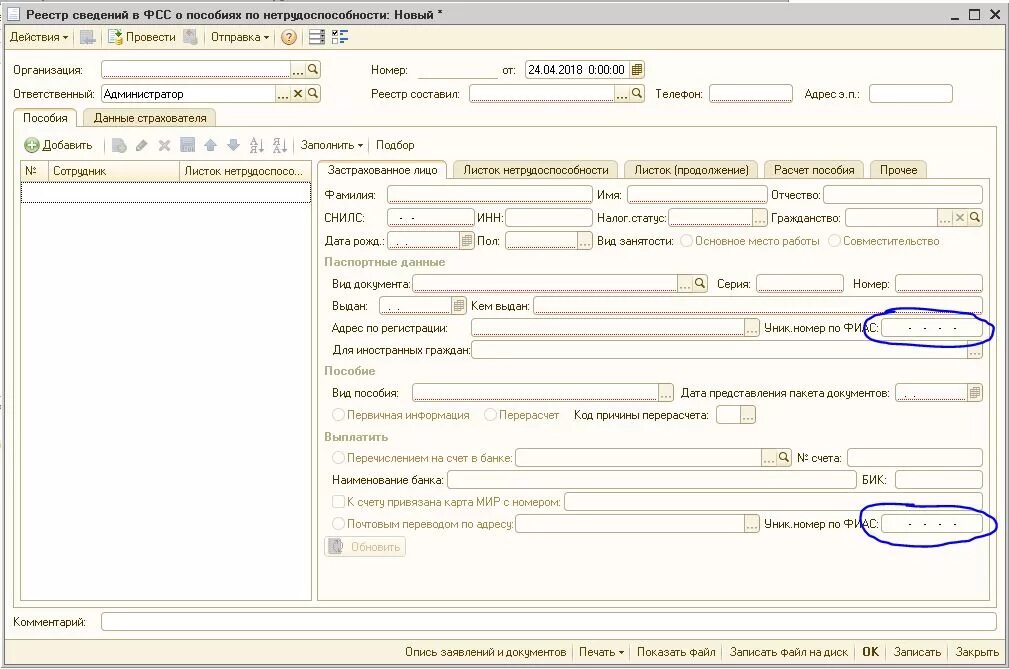
Task: Click the list settings icon beside help
Action: (317, 37)
